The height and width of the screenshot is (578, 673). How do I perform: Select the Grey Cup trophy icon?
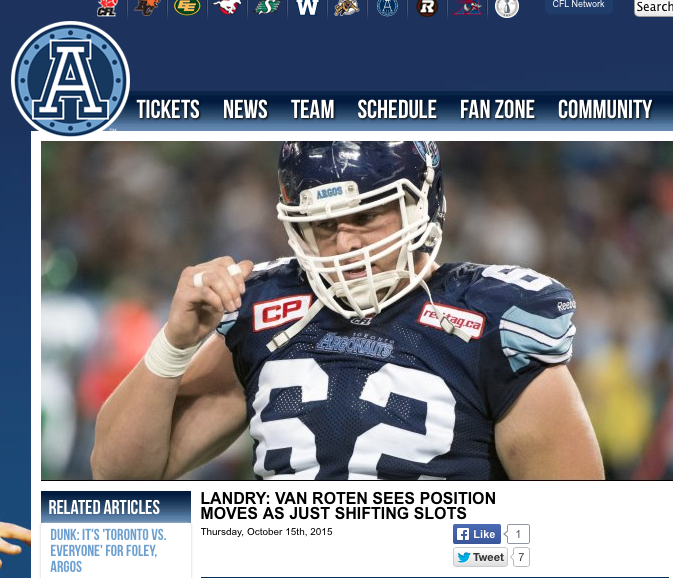pos(507,8)
